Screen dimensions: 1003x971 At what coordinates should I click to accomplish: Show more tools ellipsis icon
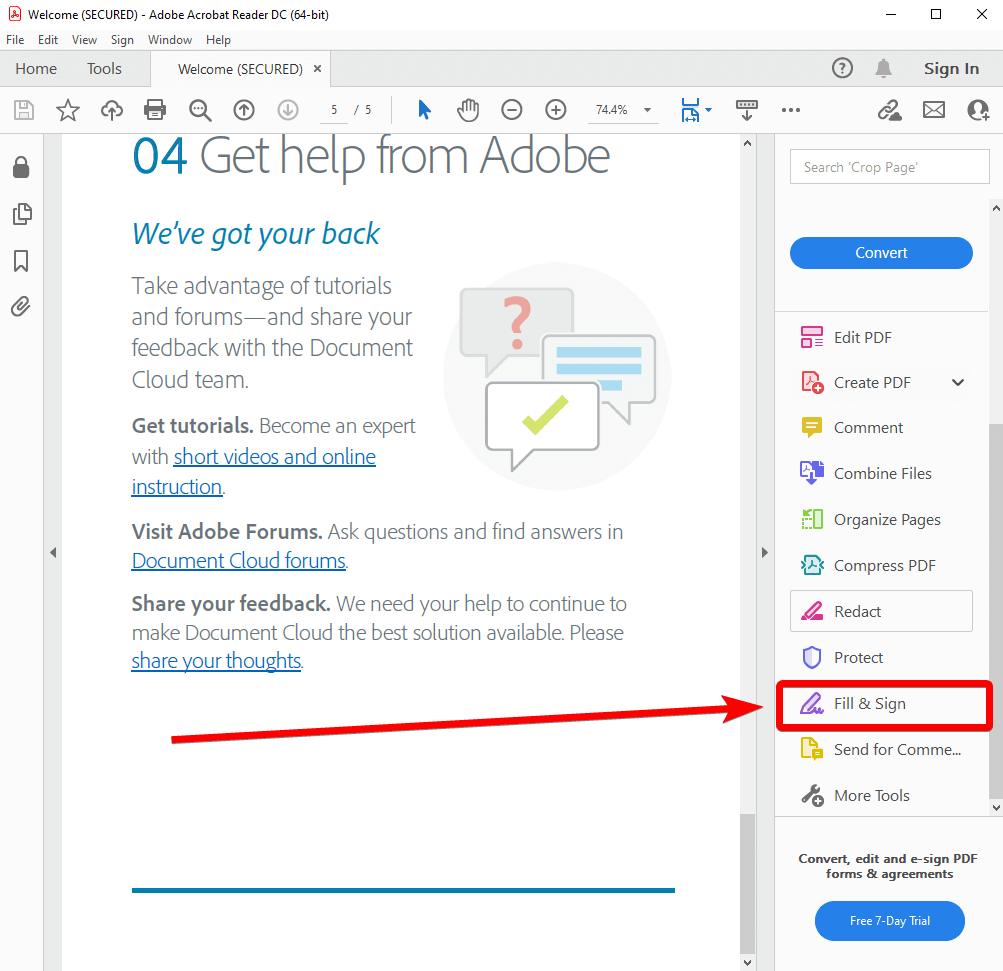pyautogui.click(x=791, y=110)
